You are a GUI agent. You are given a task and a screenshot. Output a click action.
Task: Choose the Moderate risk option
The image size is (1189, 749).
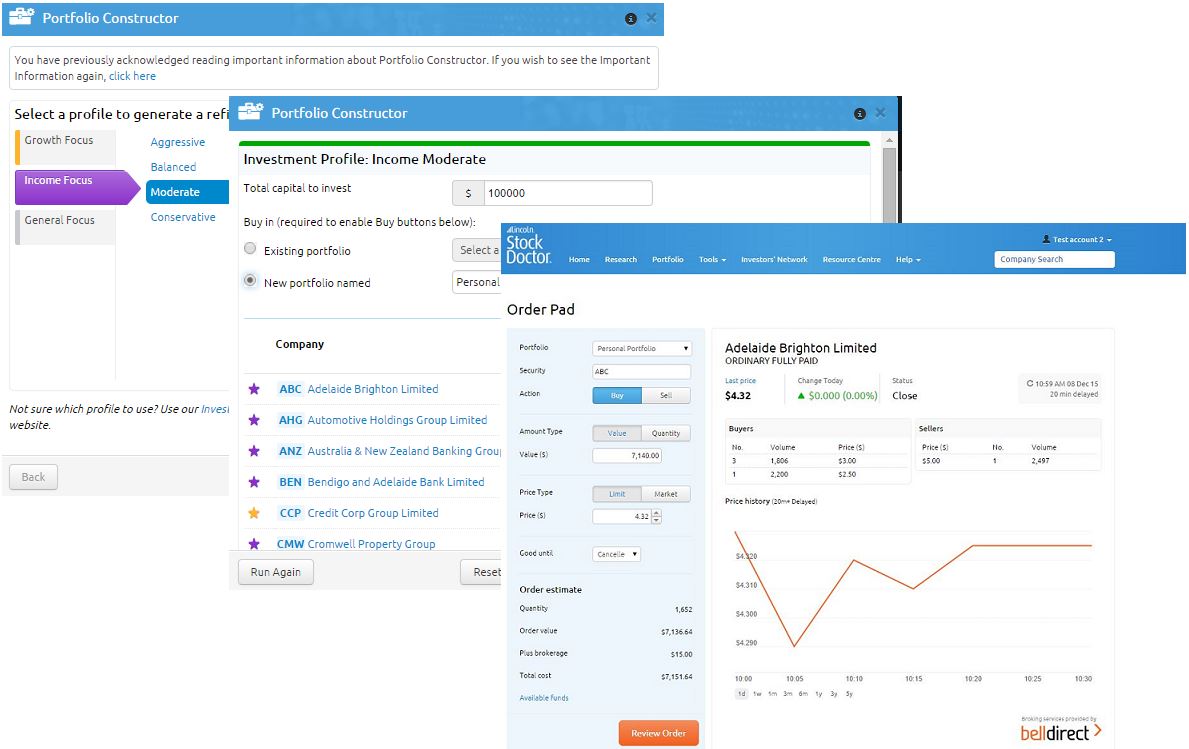coord(187,192)
